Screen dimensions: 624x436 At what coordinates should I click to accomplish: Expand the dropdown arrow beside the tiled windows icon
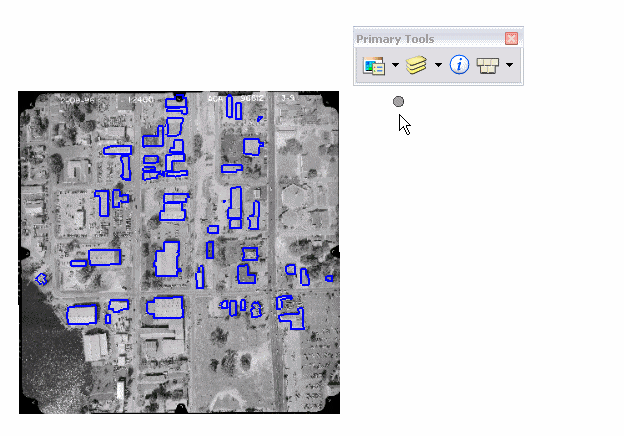(509, 64)
